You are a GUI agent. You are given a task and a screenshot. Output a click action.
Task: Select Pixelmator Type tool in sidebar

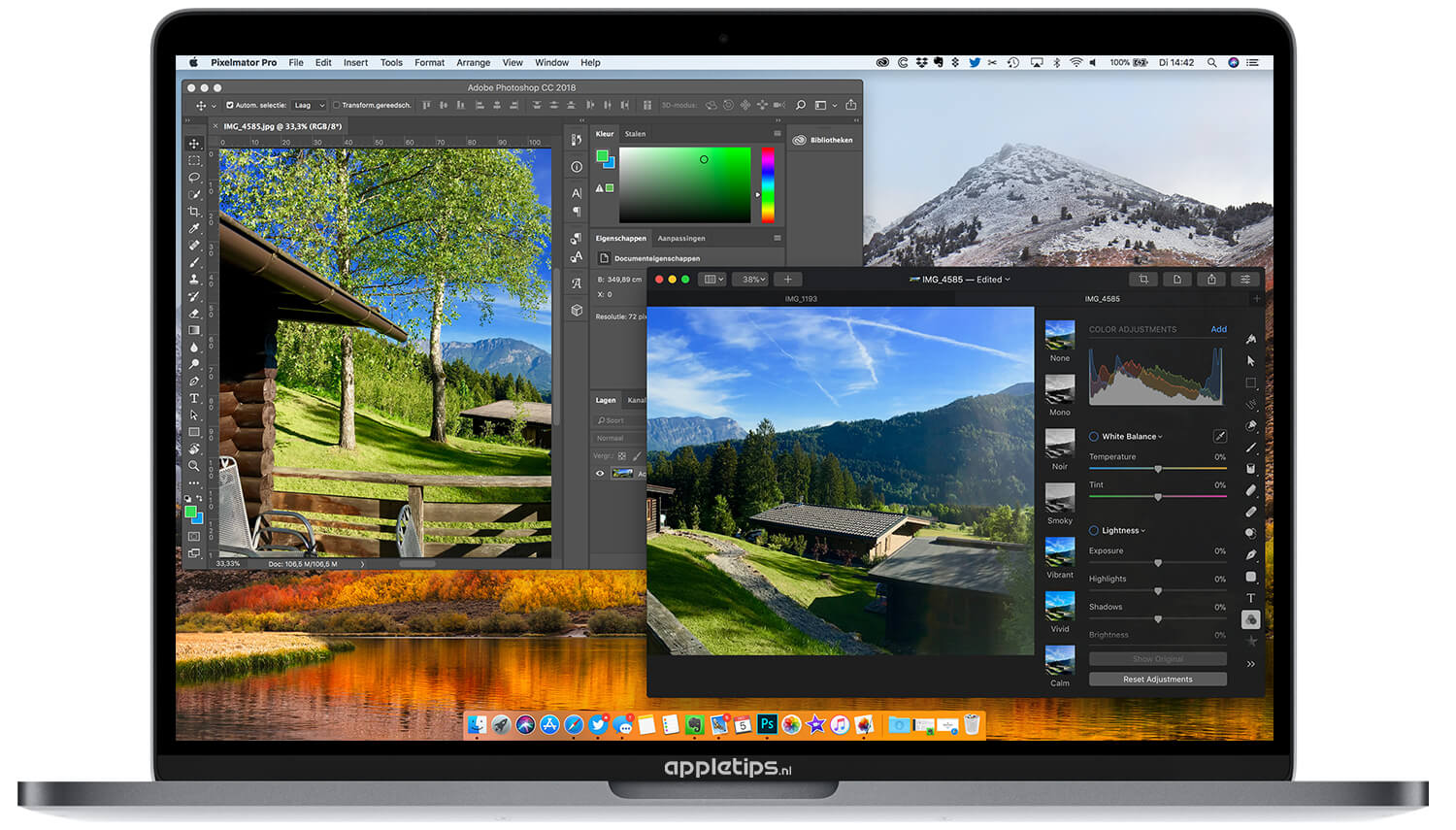(x=1251, y=598)
